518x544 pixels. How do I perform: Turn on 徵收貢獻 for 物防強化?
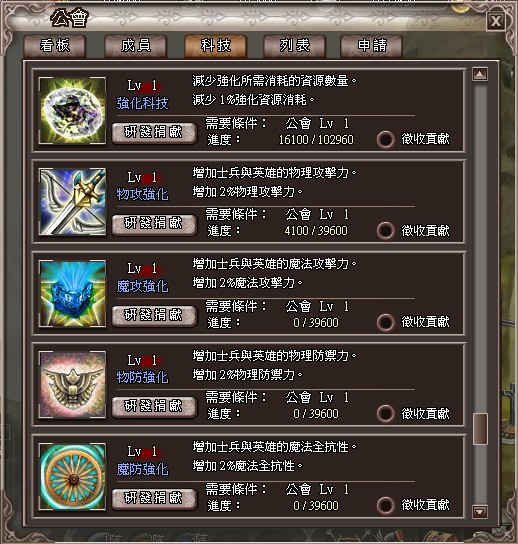pos(385,414)
